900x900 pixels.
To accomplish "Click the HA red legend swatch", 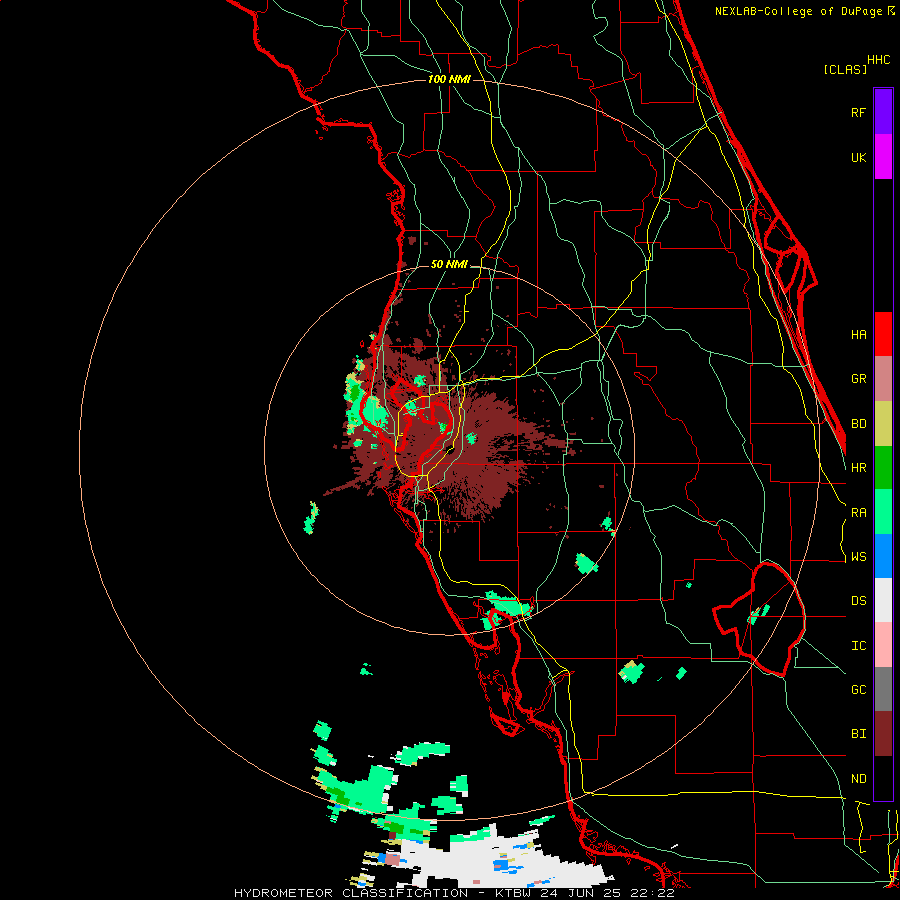I will click(883, 334).
